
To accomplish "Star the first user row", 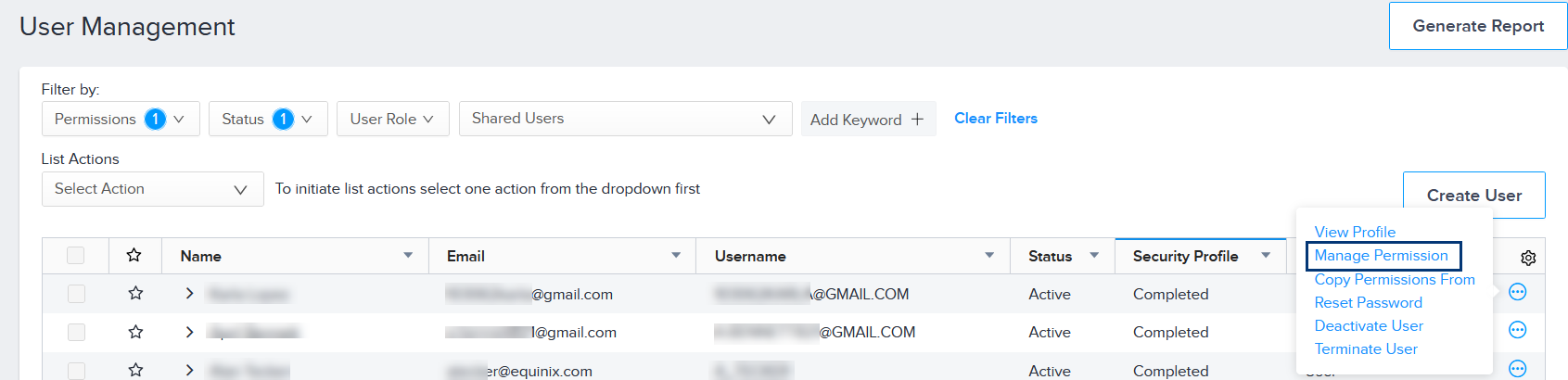I will click(135, 293).
